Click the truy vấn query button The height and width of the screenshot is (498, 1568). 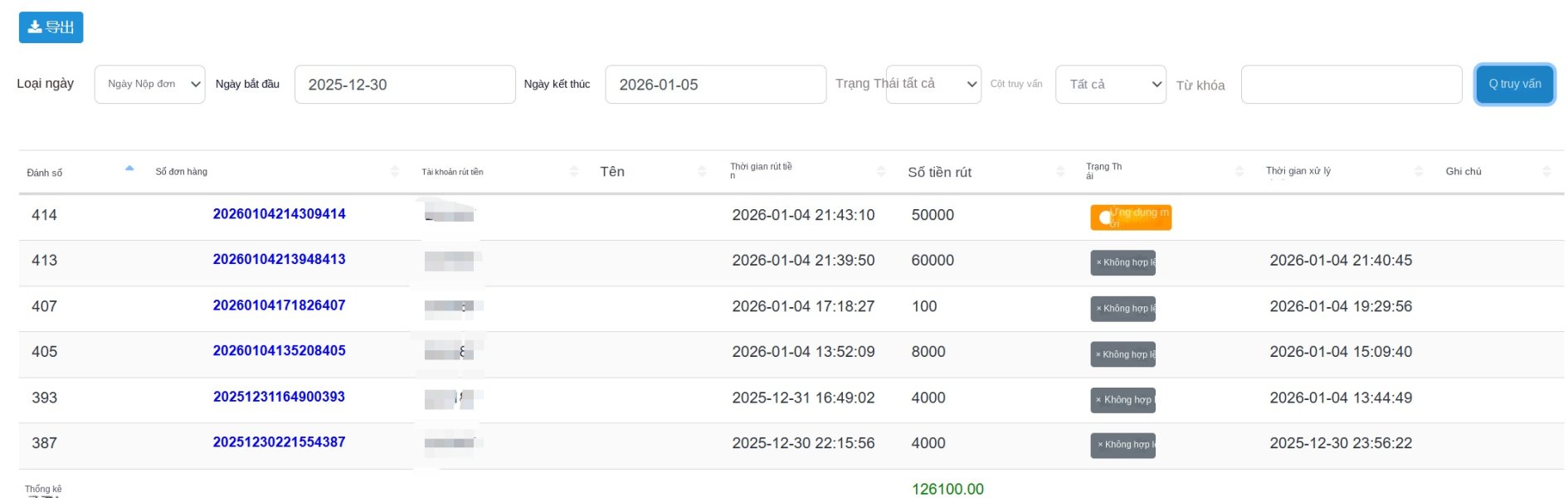(x=1514, y=85)
